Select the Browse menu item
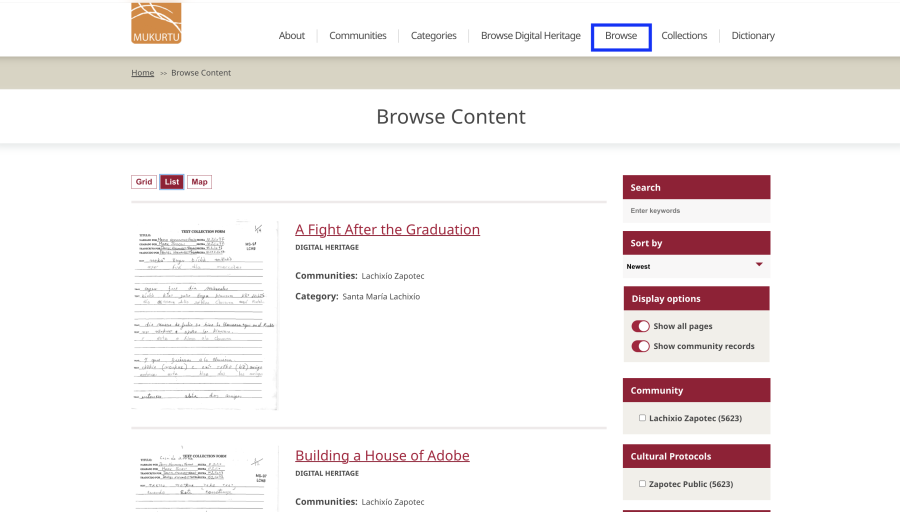 [621, 36]
